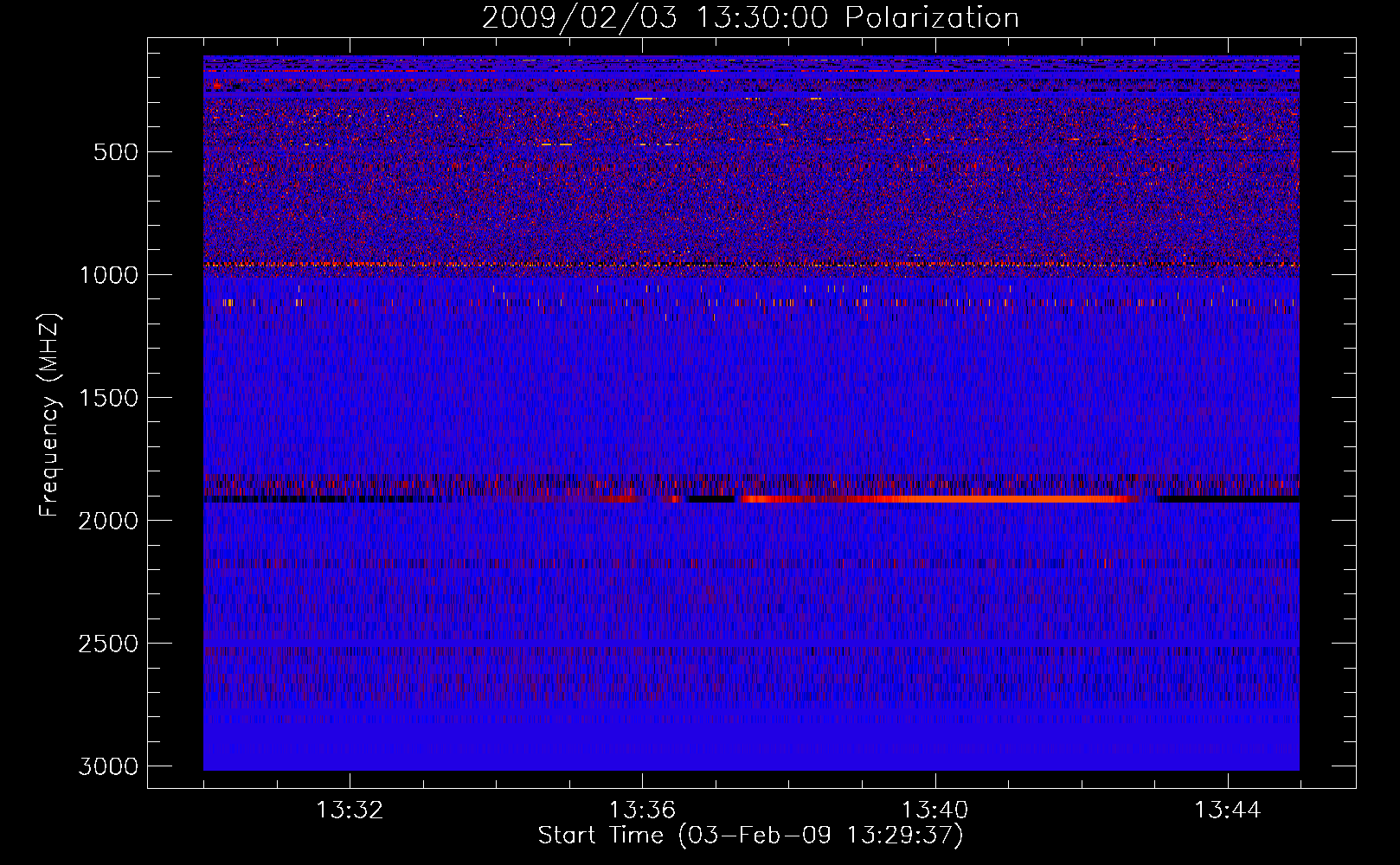Click the 3000 frequency tick label
1400x865 pixels.
coord(108,766)
